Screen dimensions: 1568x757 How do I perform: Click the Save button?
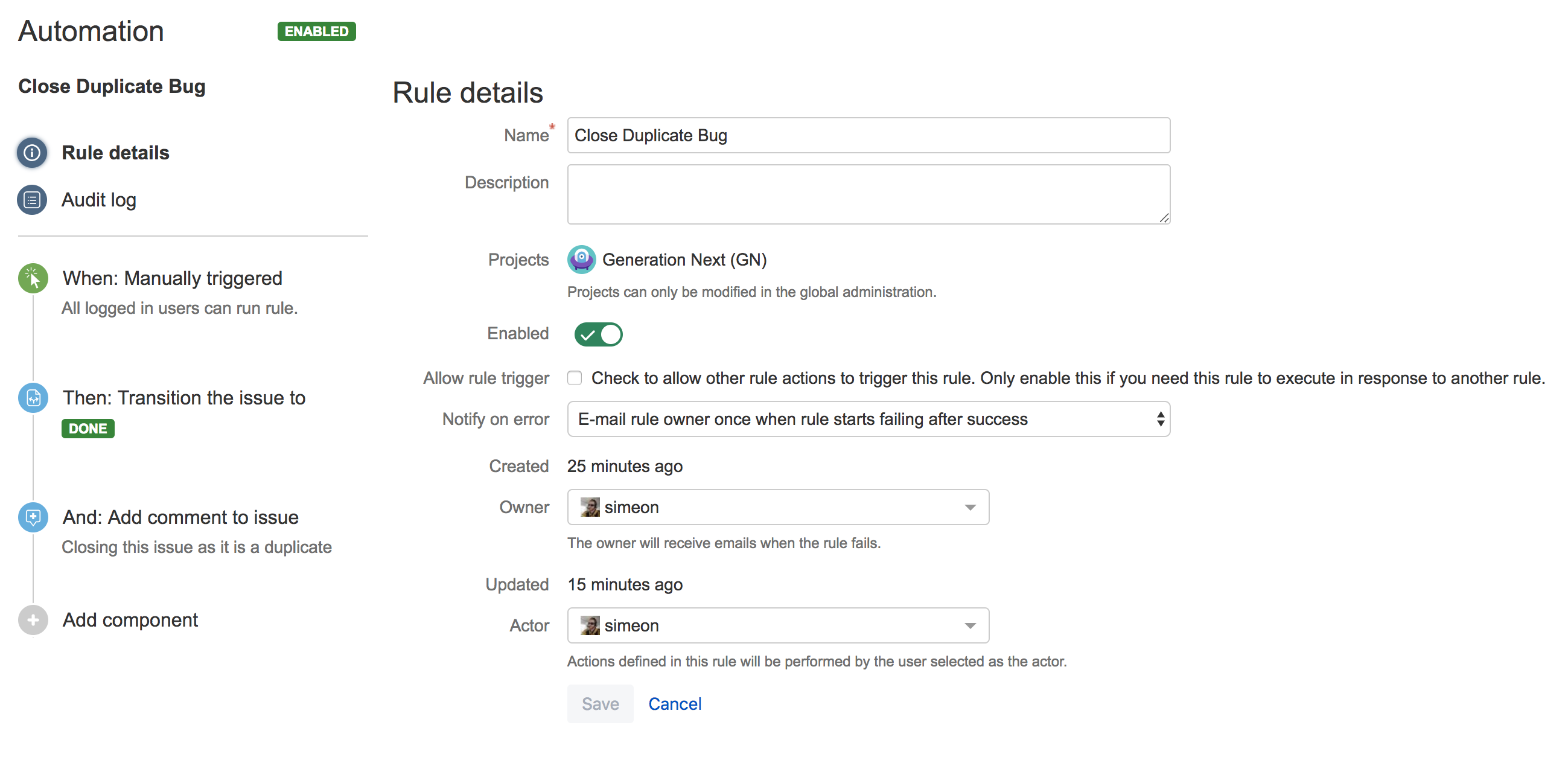coord(599,703)
